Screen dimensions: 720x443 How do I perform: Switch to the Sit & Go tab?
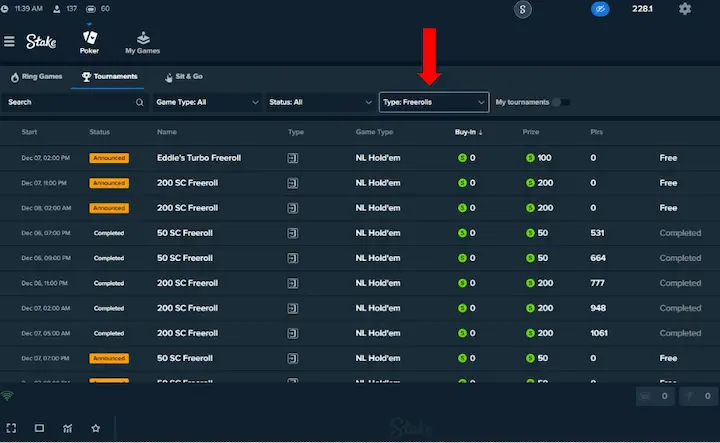point(183,76)
